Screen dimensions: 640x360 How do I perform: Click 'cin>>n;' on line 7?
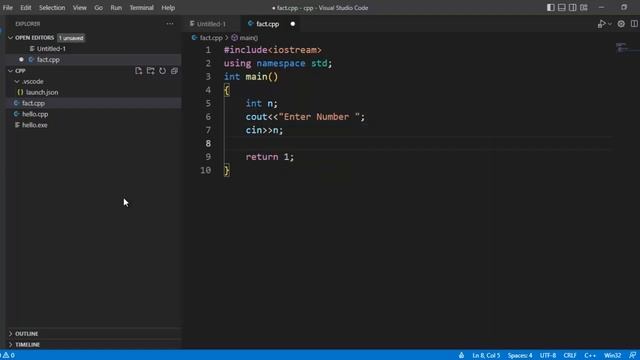click(264, 130)
